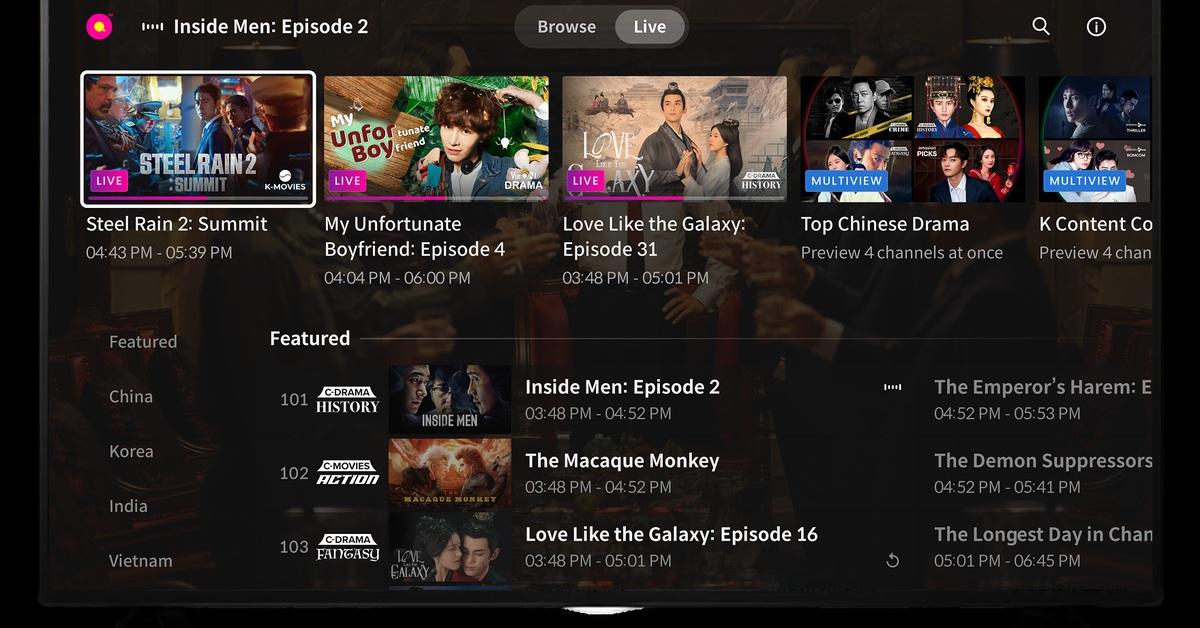Click the Featured section heading
This screenshot has width=1200, height=628.
(x=310, y=339)
